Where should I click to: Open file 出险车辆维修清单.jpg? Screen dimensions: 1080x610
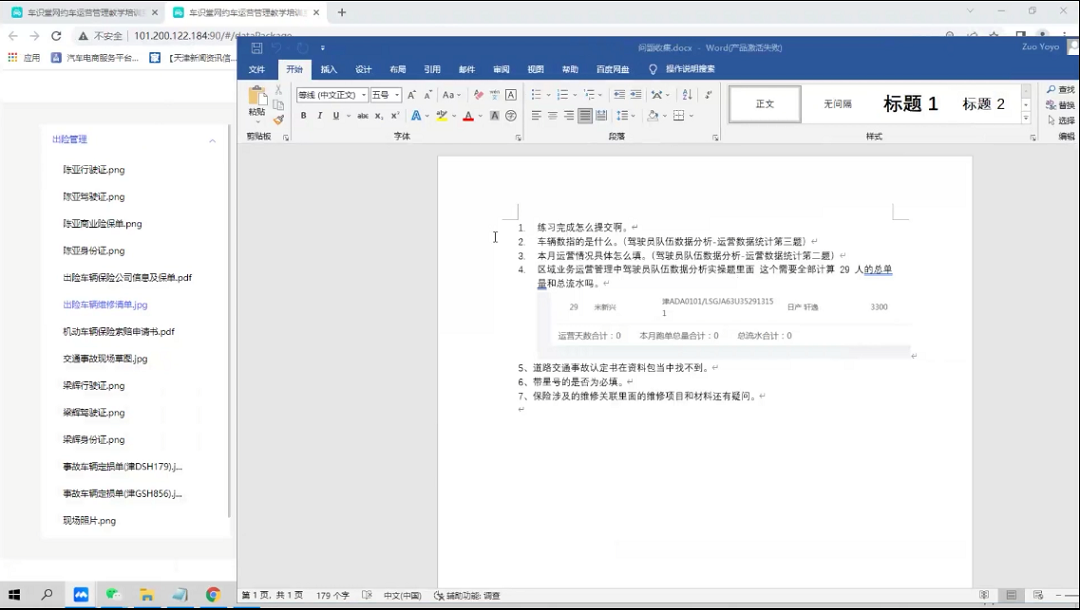coord(105,304)
